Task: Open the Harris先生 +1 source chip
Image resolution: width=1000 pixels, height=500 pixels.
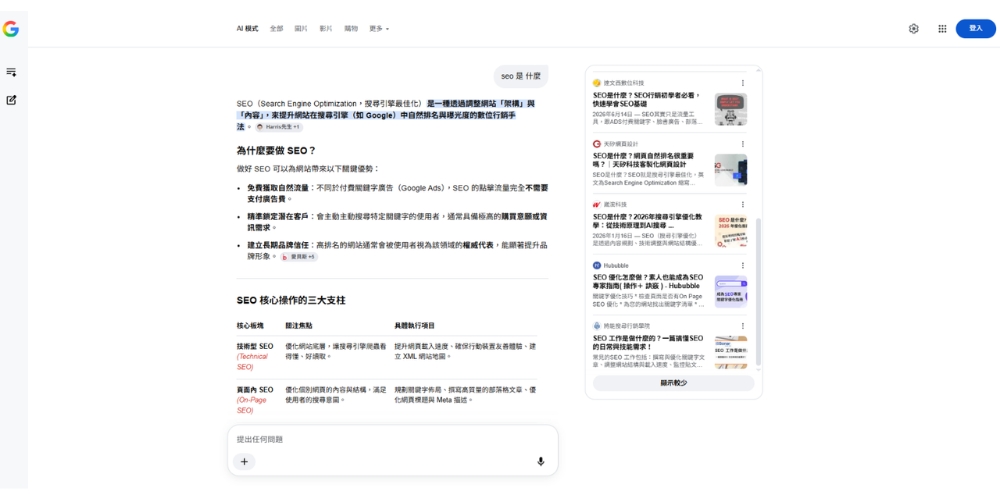Action: click(279, 127)
